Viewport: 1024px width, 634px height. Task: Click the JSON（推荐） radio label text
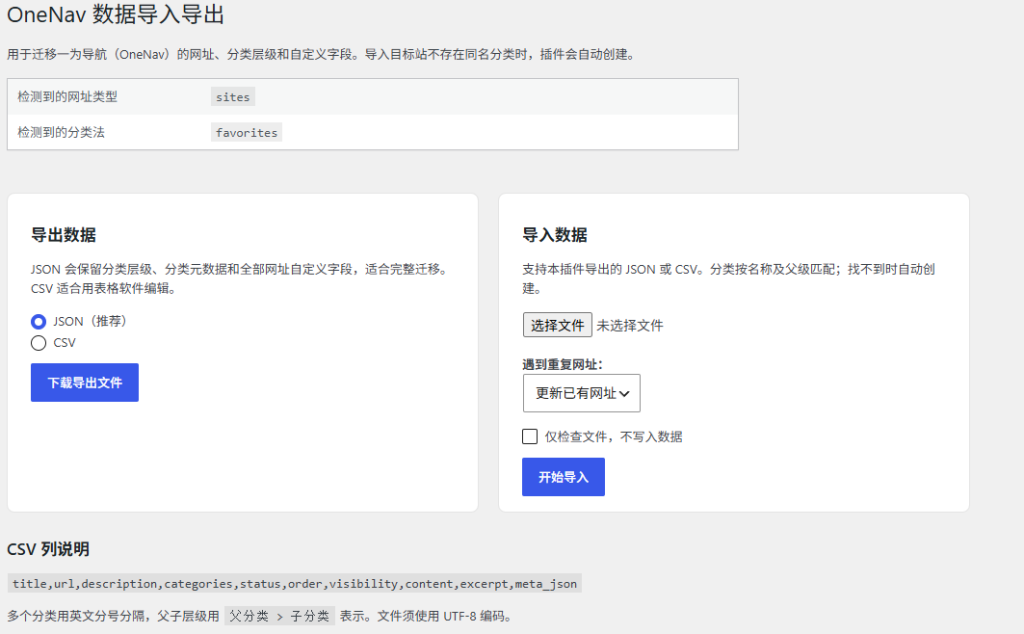click(90, 321)
